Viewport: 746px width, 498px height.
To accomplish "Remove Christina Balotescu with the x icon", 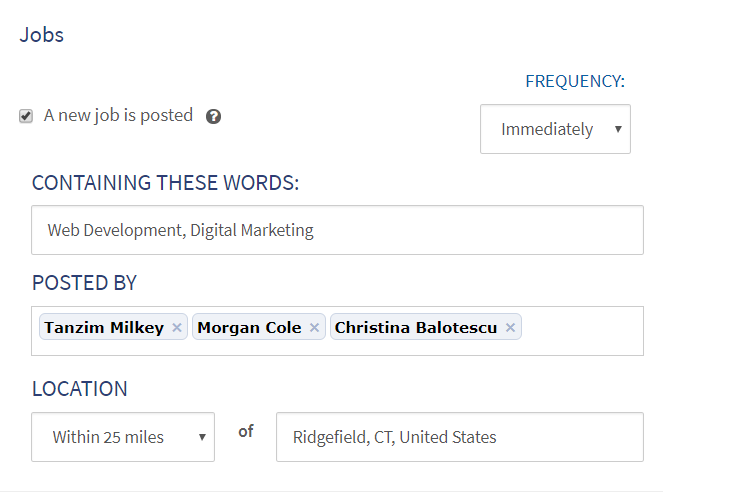I will point(510,328).
